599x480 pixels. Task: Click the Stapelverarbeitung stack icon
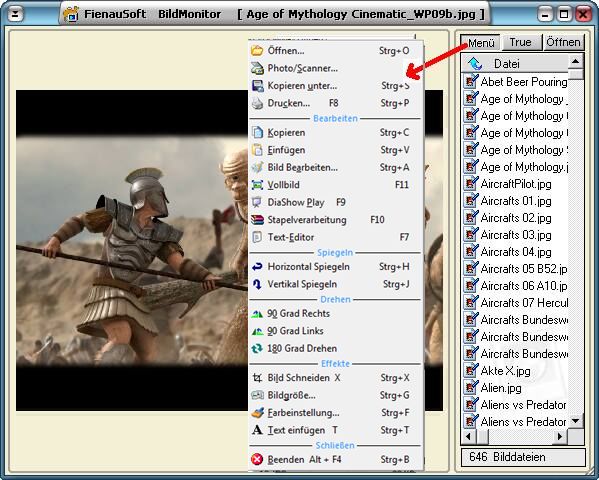(x=257, y=220)
